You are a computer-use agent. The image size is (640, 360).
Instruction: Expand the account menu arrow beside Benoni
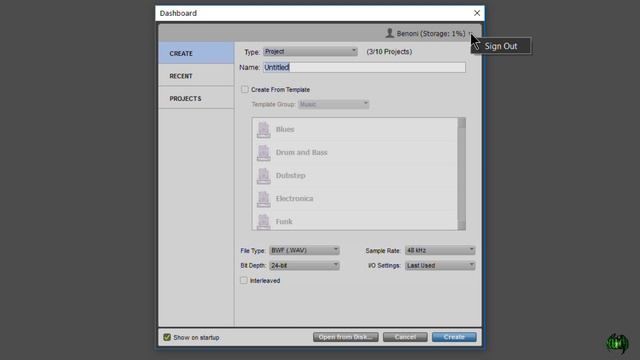point(470,33)
